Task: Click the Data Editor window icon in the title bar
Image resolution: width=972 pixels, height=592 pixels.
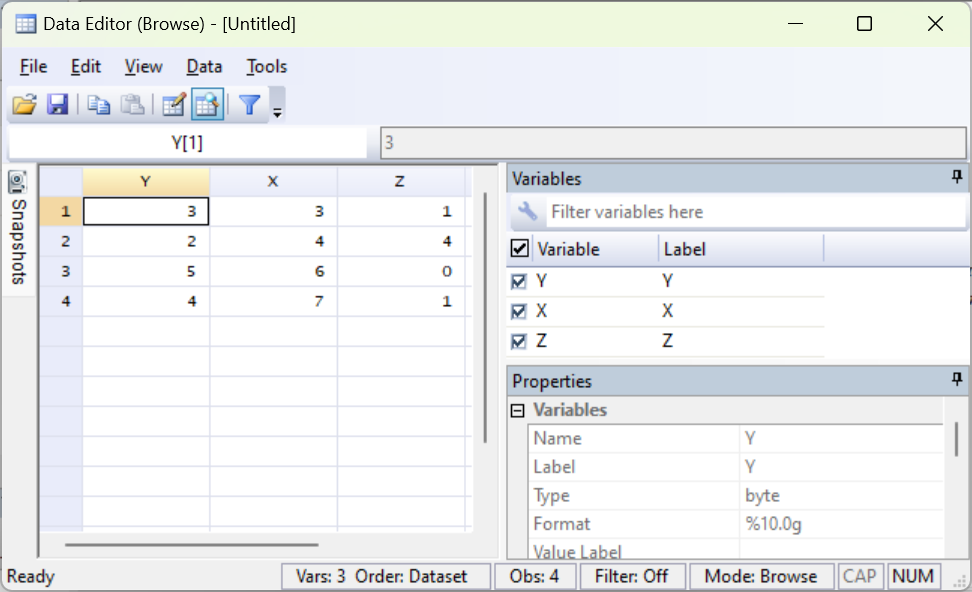Action: [x=25, y=24]
